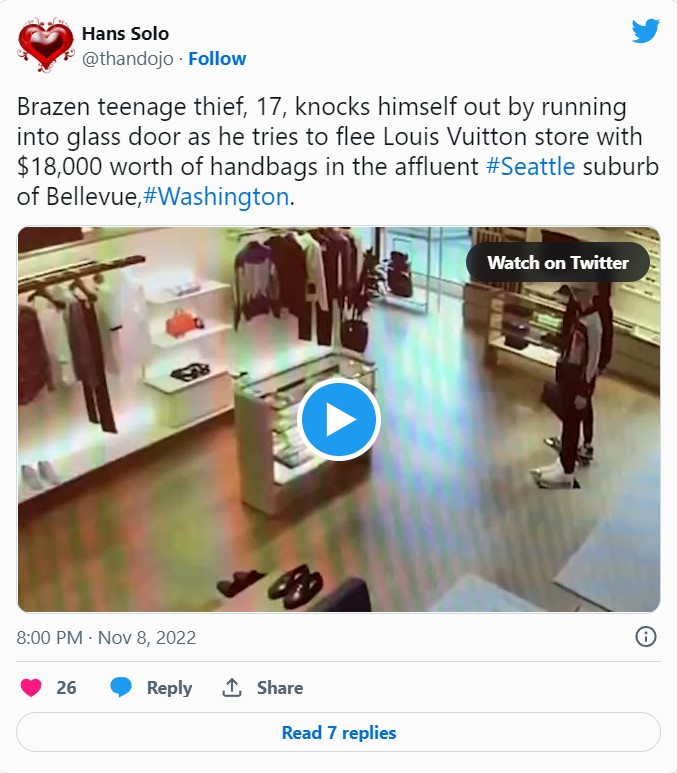Follow the @thandojo account
The height and width of the screenshot is (773, 677).
click(217, 59)
